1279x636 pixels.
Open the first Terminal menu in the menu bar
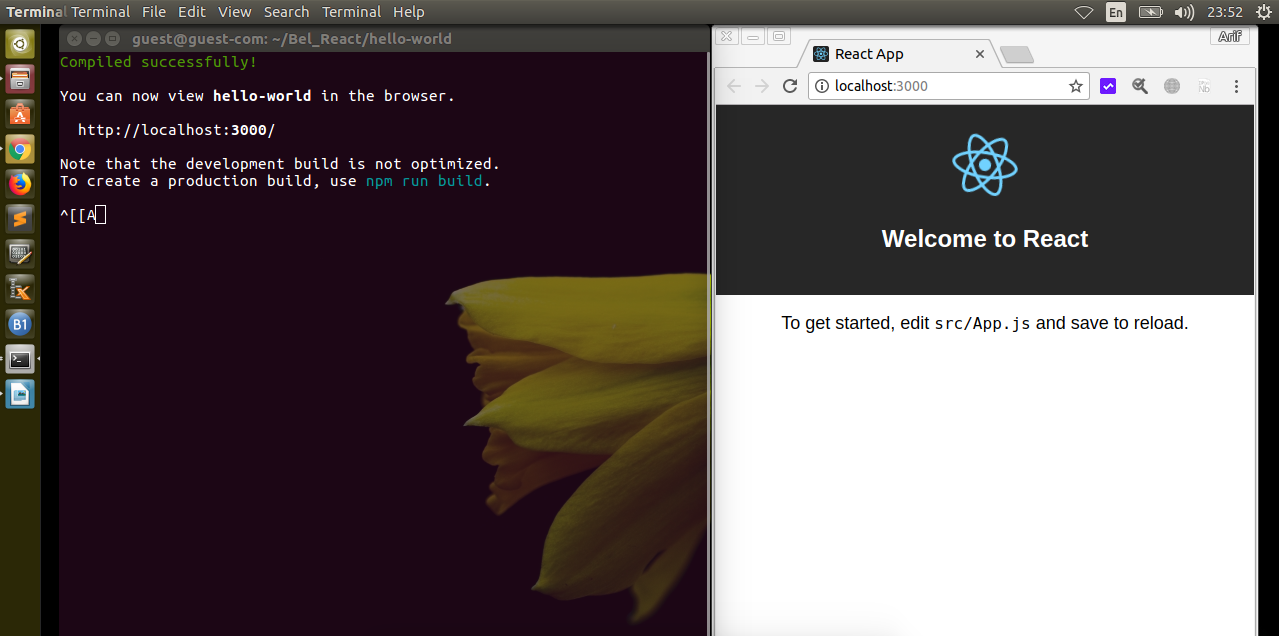pyautogui.click(x=101, y=12)
